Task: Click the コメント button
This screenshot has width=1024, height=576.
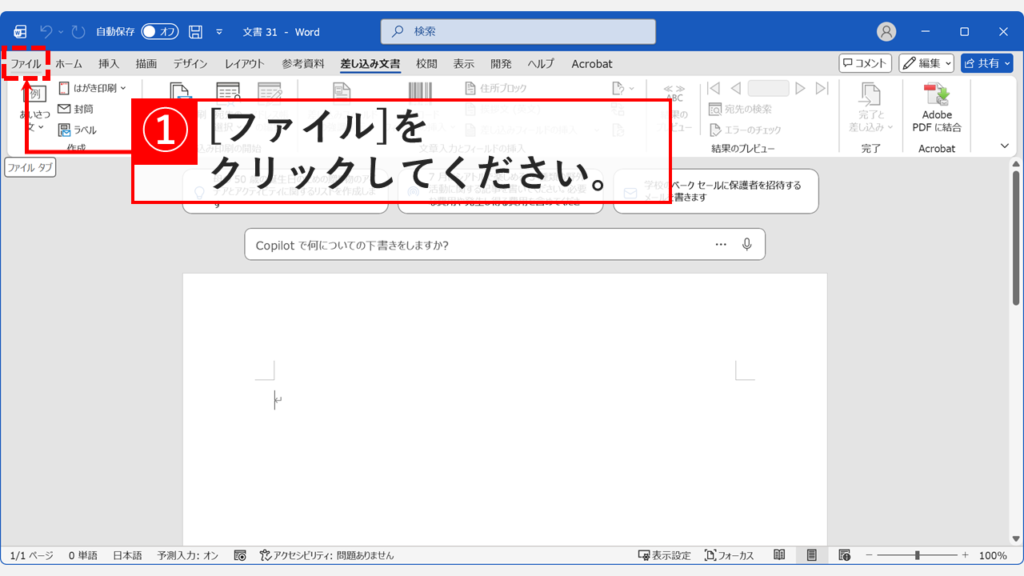Action: pos(866,62)
